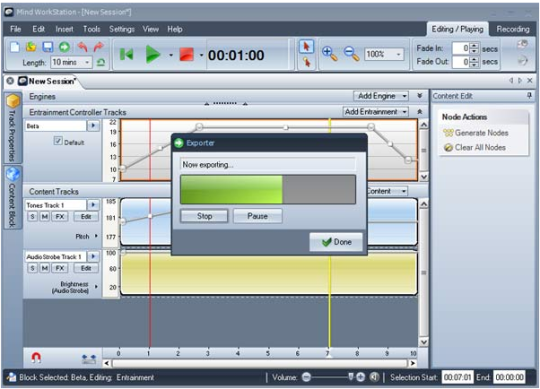Image resolution: width=540 pixels, height=389 pixels.
Task: Undo the last action
Action: click(82, 47)
